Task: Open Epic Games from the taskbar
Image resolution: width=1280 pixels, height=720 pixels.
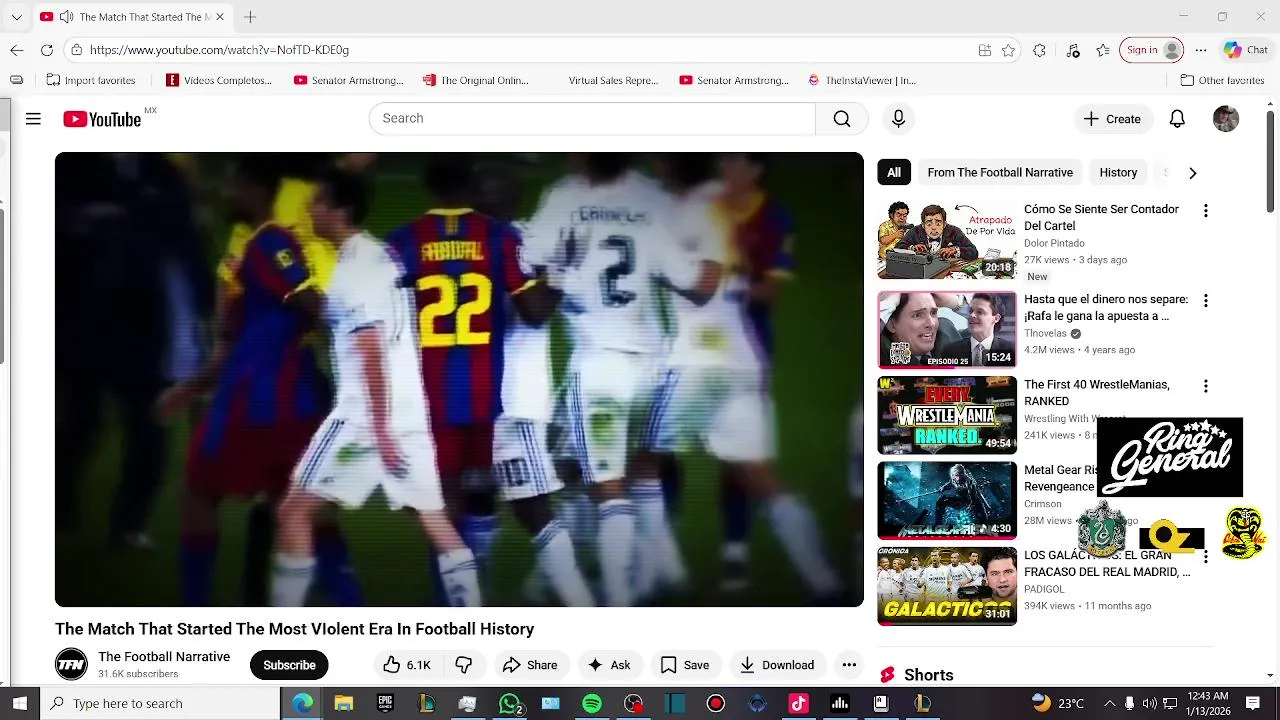Action: coord(385,704)
